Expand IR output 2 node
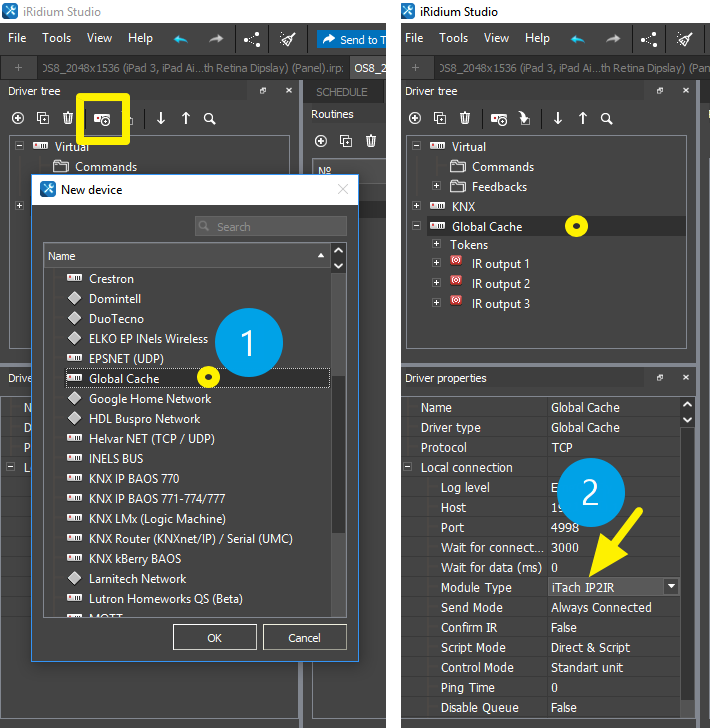 436,282
